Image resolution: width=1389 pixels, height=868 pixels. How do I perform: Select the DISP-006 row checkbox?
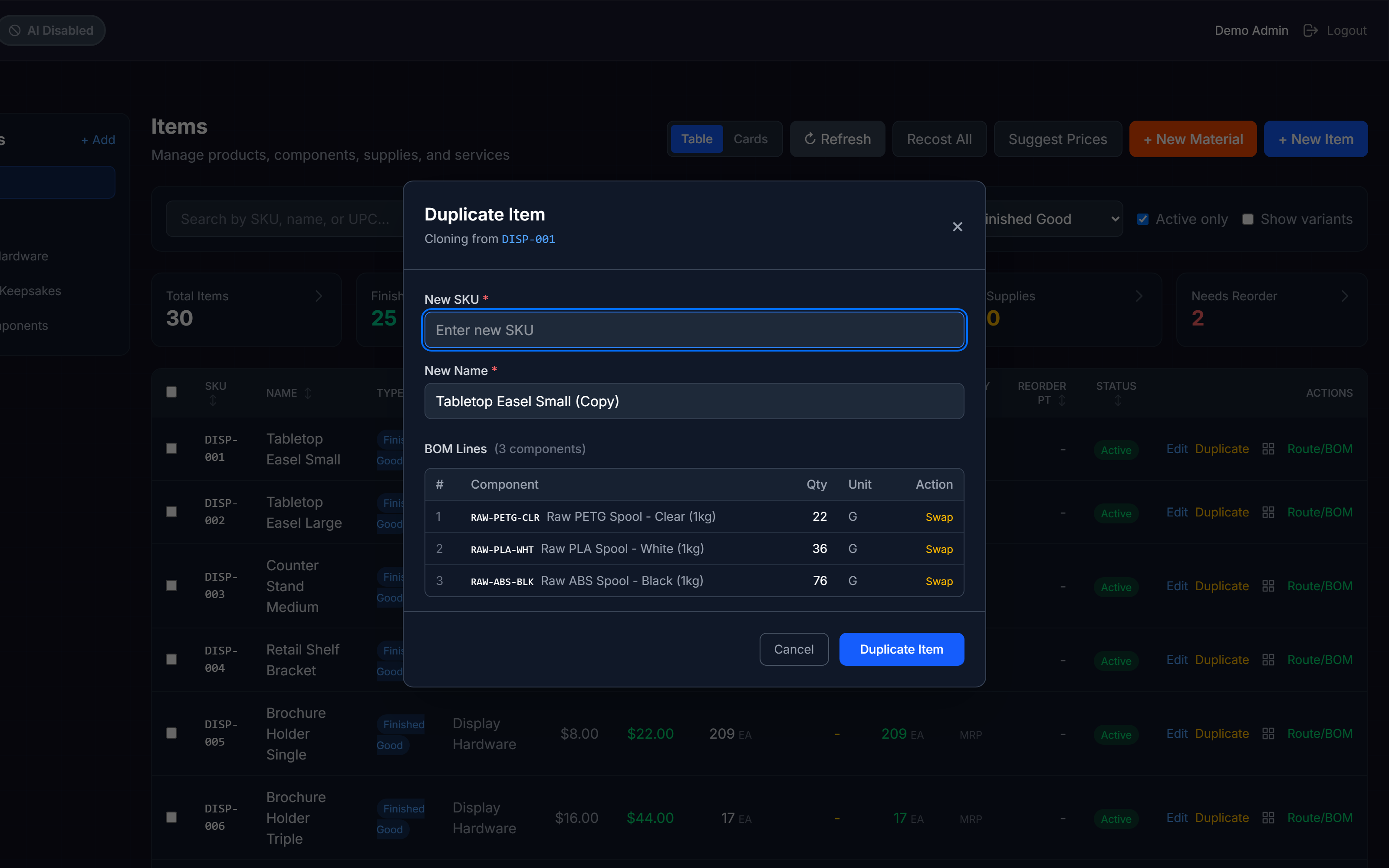pyautogui.click(x=171, y=817)
